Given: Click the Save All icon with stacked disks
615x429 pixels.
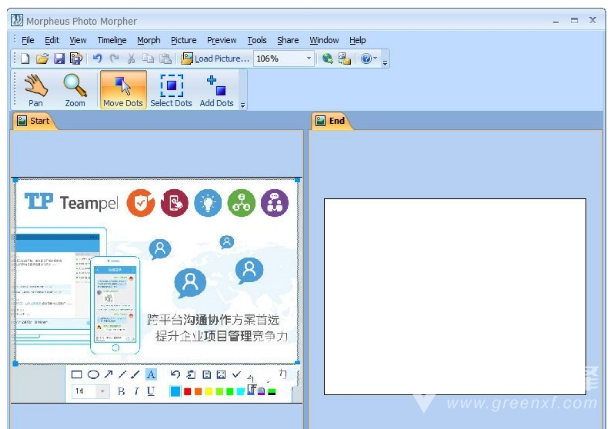Looking at the screenshot, I should point(76,59).
